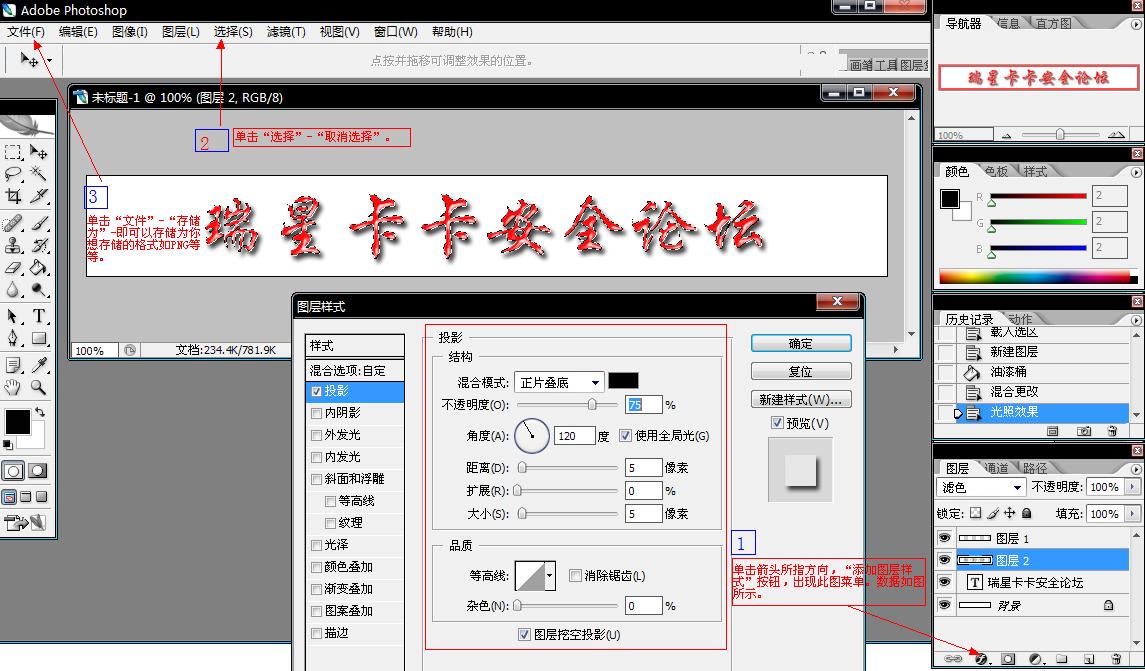The image size is (1145, 671).
Task: Open the Layers panel flyout menu arrow
Action: coord(1136,469)
